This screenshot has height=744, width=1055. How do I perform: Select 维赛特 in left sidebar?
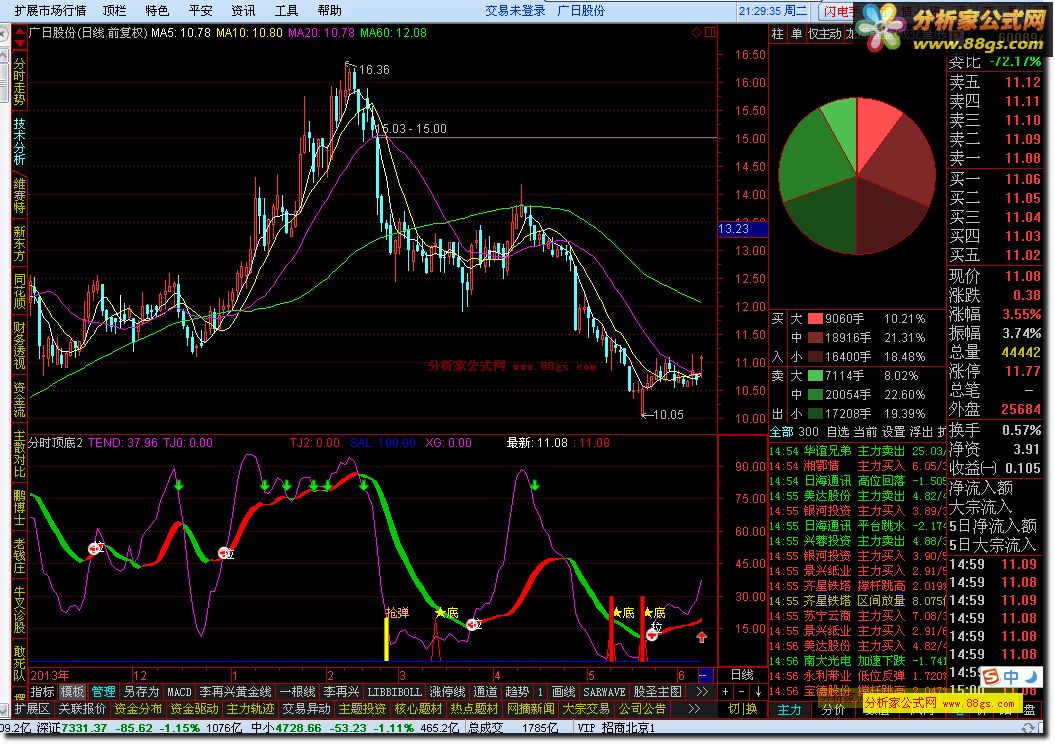pos(19,195)
